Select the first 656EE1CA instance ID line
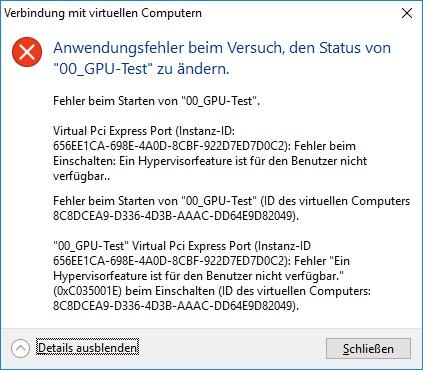The height and width of the screenshot is (370, 423). pyautogui.click(x=204, y=146)
